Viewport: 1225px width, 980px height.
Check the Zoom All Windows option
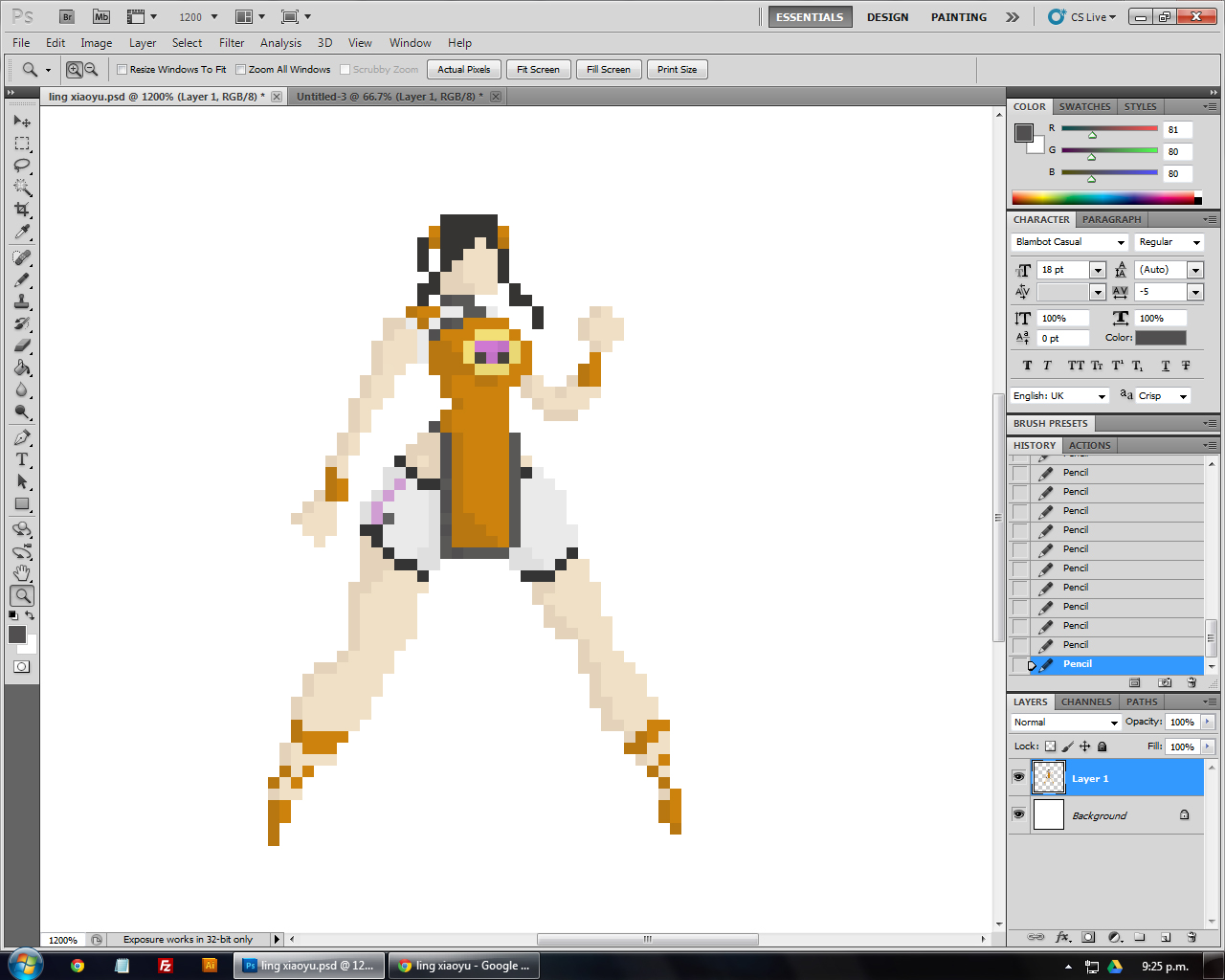click(x=241, y=70)
